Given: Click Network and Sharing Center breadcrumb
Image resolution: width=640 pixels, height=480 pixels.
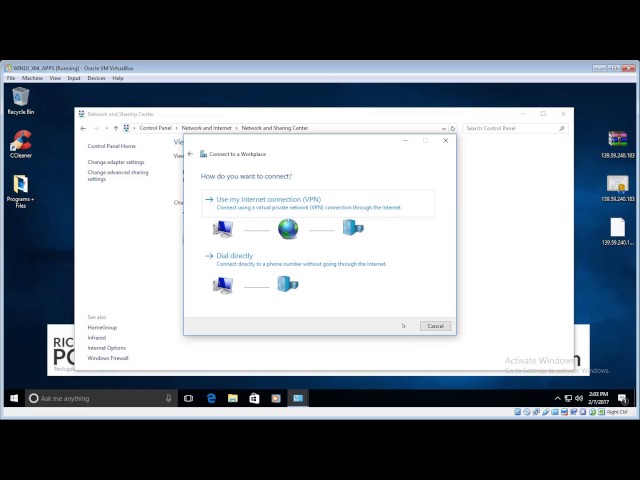Looking at the screenshot, I should coord(275,128).
